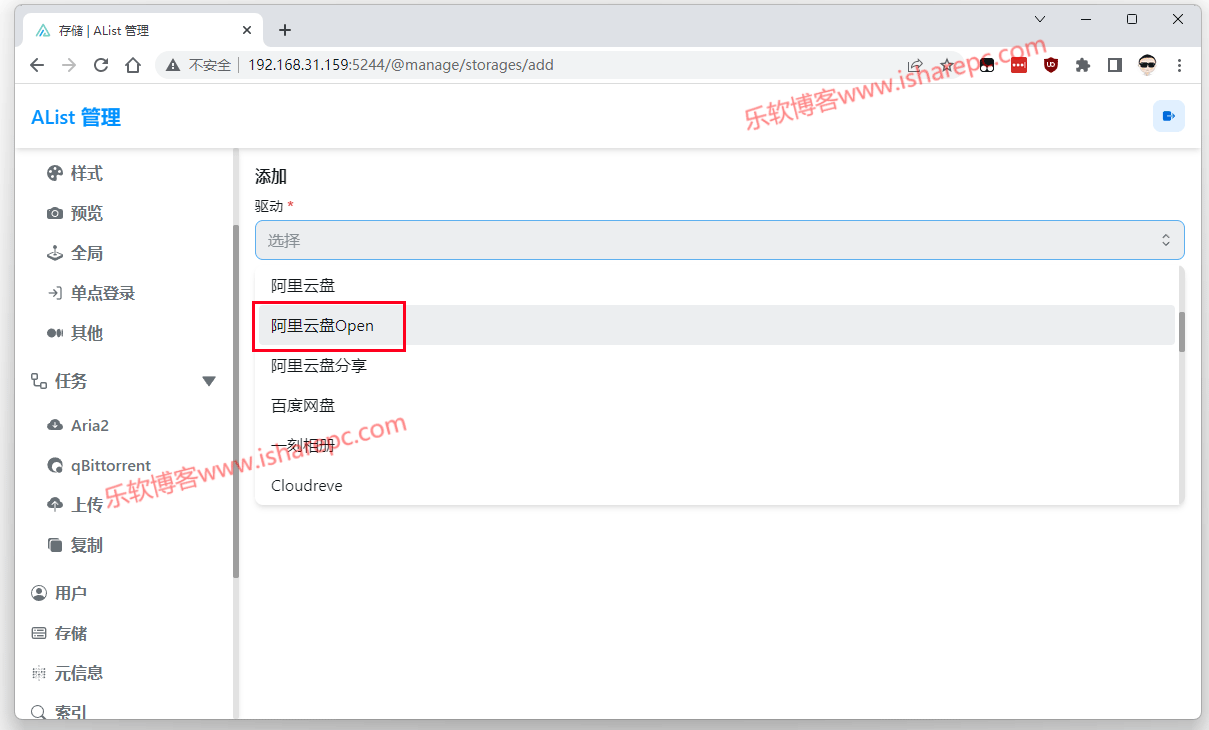The image size is (1209, 730).
Task: Click the joystick icon beside 全局
Action: tap(55, 254)
